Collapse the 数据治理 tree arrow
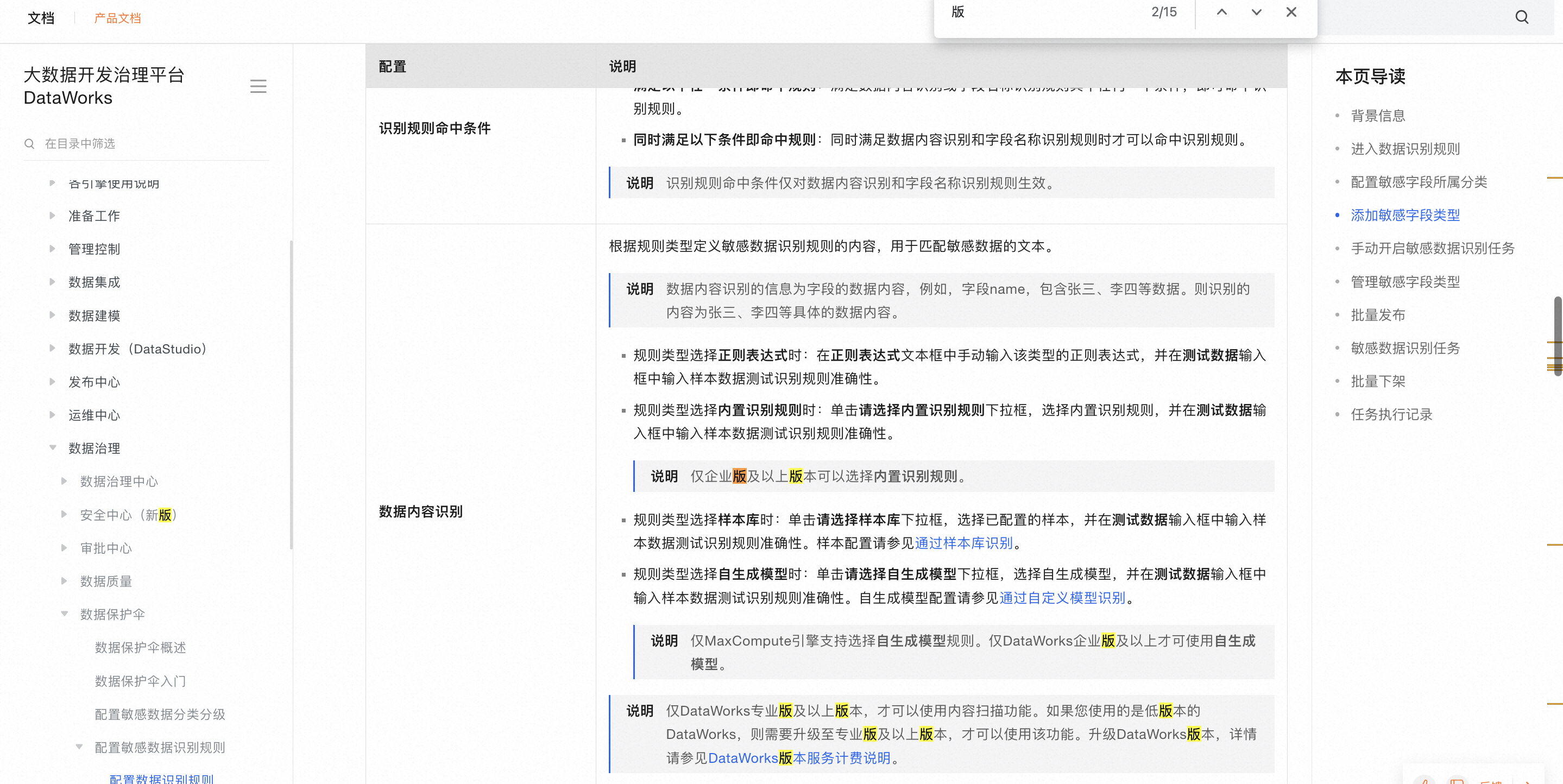Screen dimensions: 1563x784 (52, 448)
